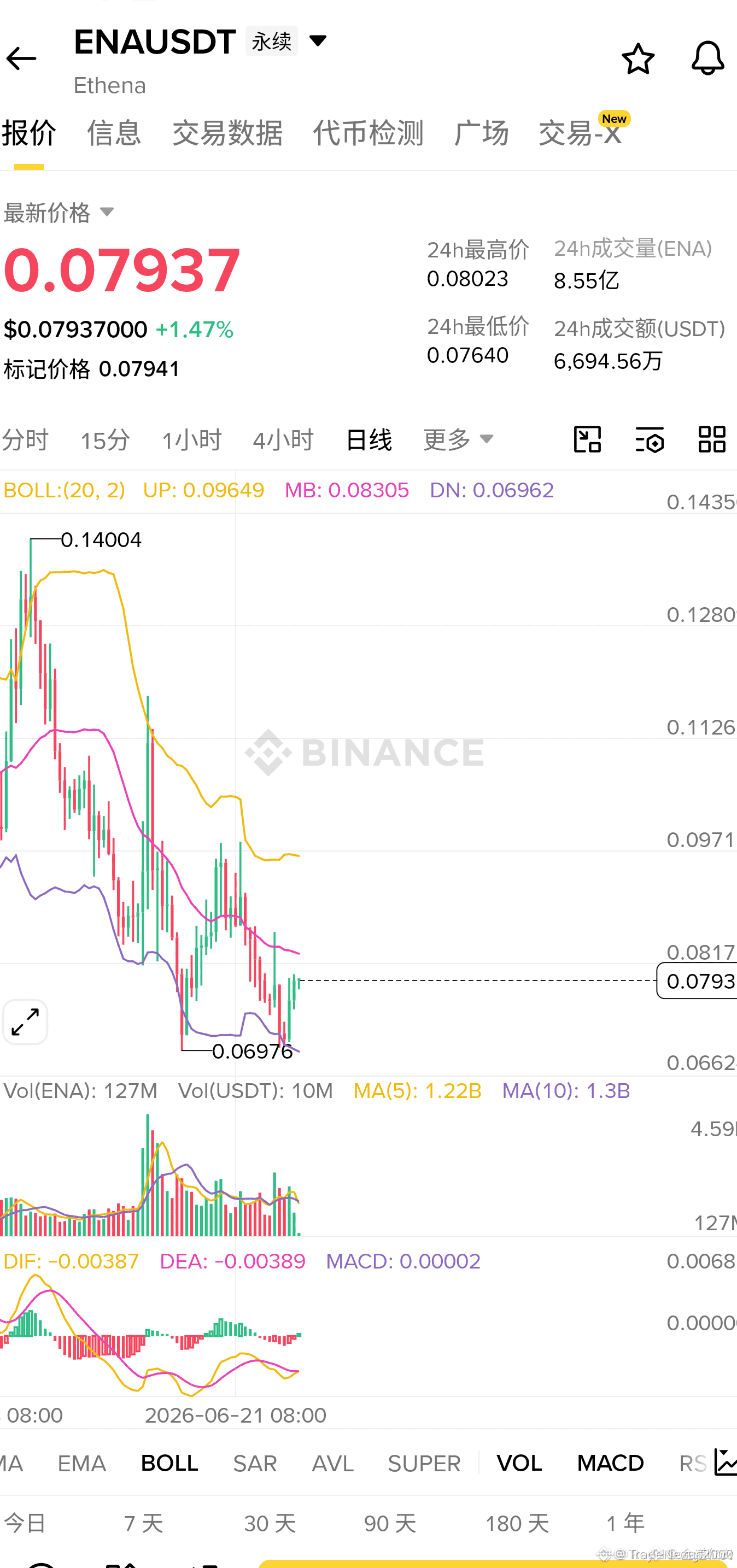Show 今日 price change range

click(25, 1523)
